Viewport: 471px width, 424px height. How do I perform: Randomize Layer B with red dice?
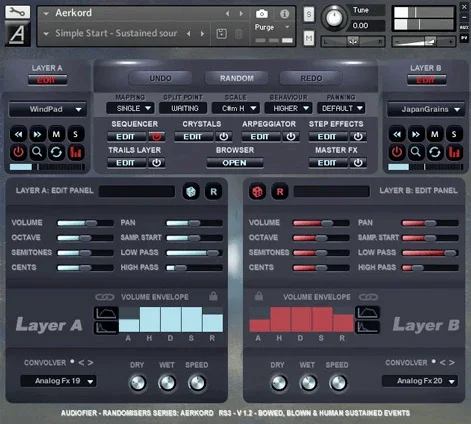[257, 192]
